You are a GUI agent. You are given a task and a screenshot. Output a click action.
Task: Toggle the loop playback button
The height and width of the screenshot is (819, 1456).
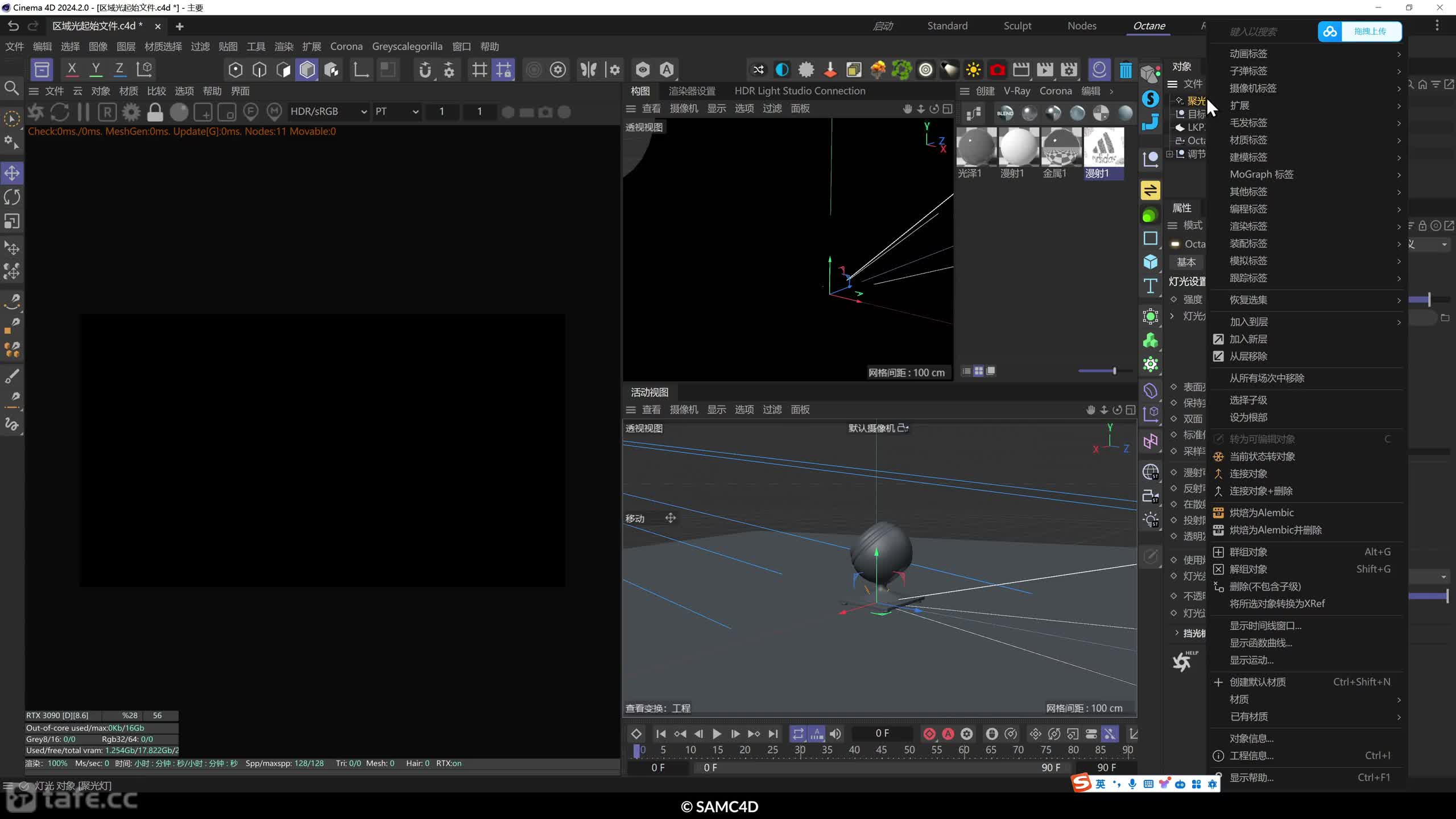(x=798, y=734)
